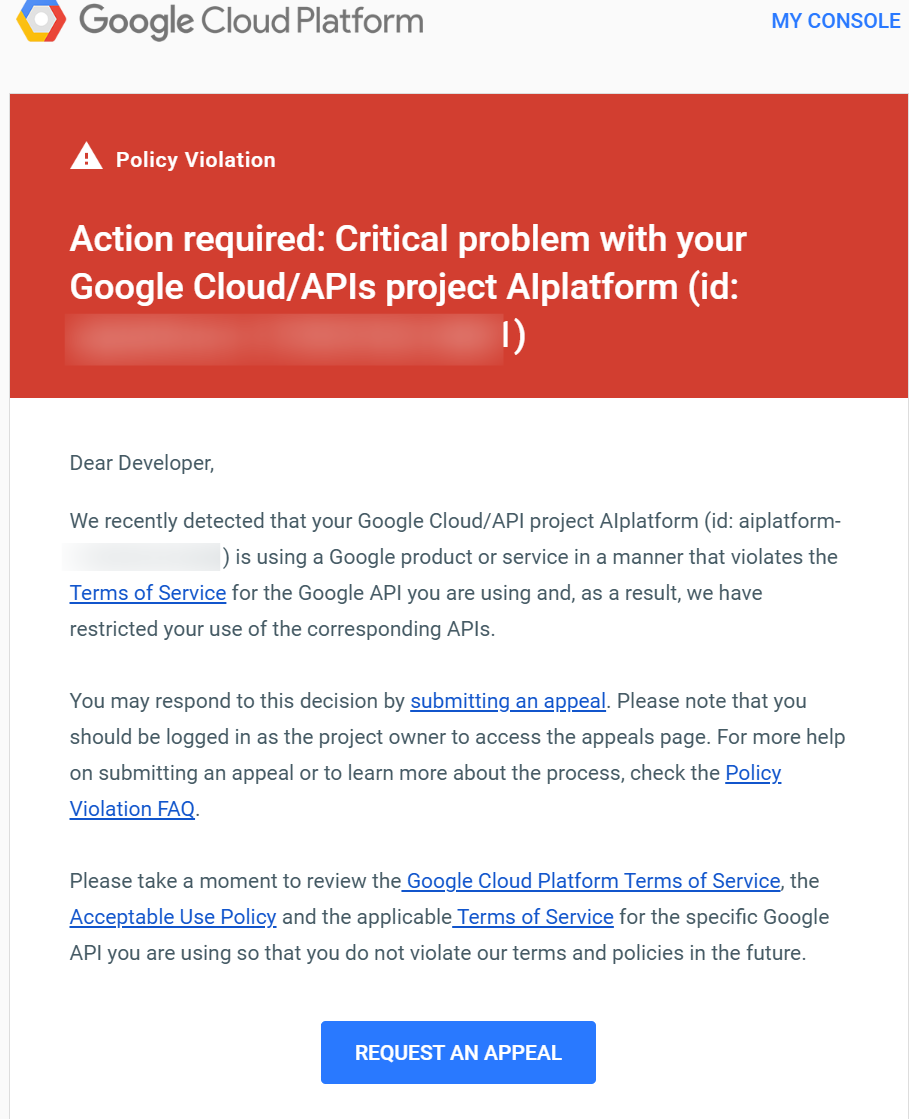This screenshot has height=1119, width=909.
Task: Visit the Acceptable Use Policy link
Action: (173, 916)
